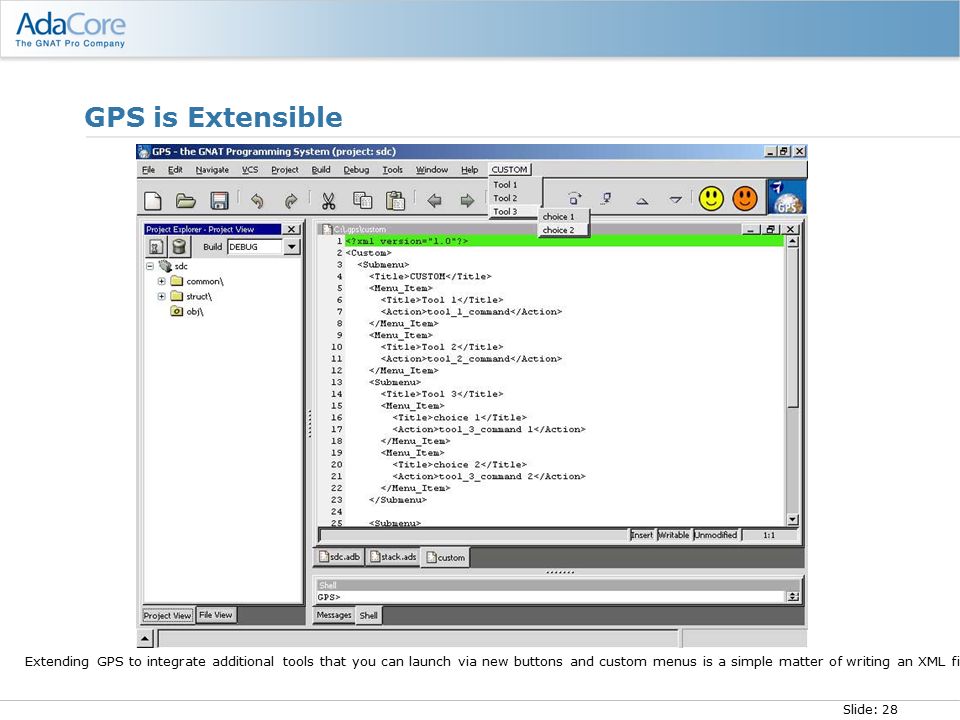The width and height of the screenshot is (960, 720).
Task: Click the down triangle toolbar icon
Action: coord(675,200)
